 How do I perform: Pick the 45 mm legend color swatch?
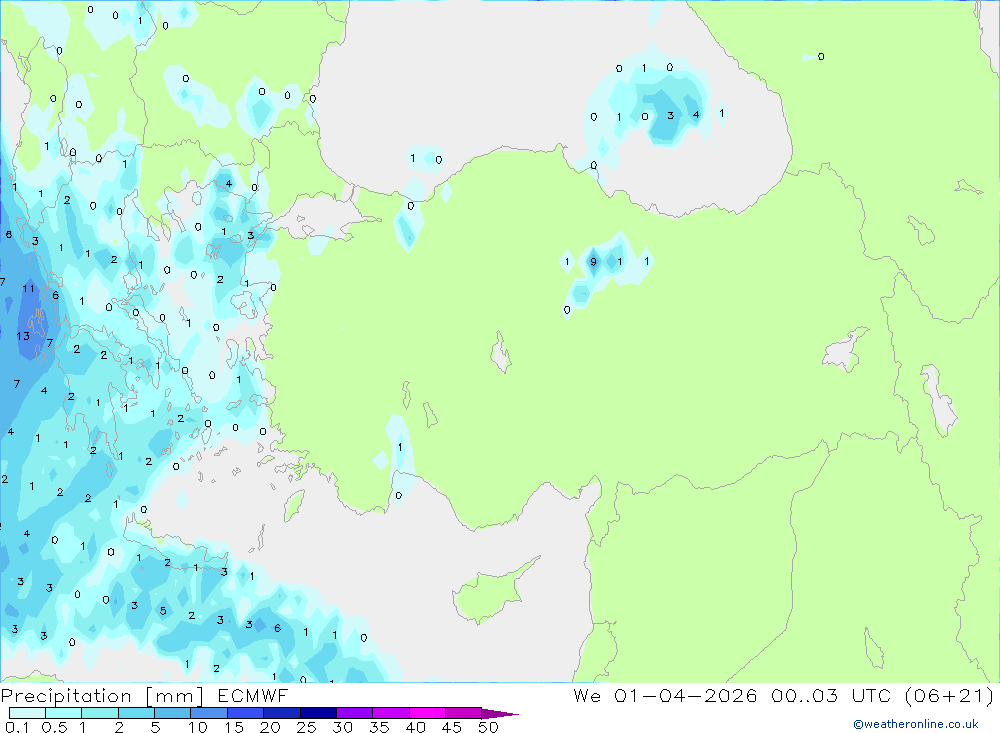tap(463, 713)
